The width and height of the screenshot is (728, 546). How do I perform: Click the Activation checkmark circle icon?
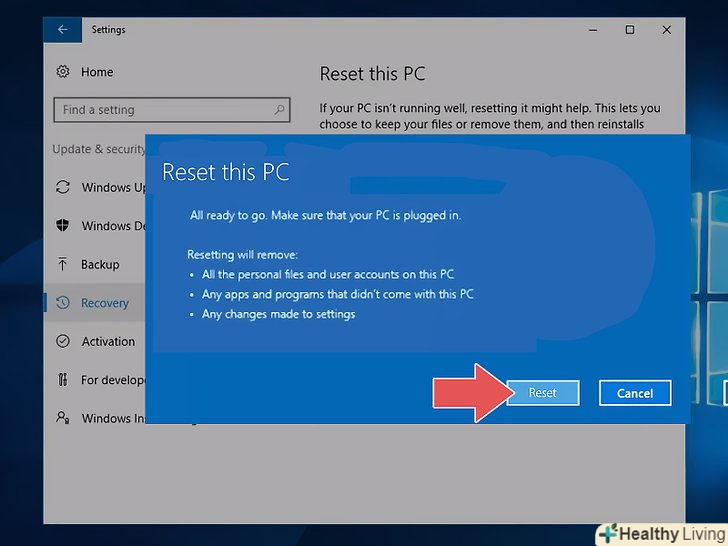pos(63,341)
